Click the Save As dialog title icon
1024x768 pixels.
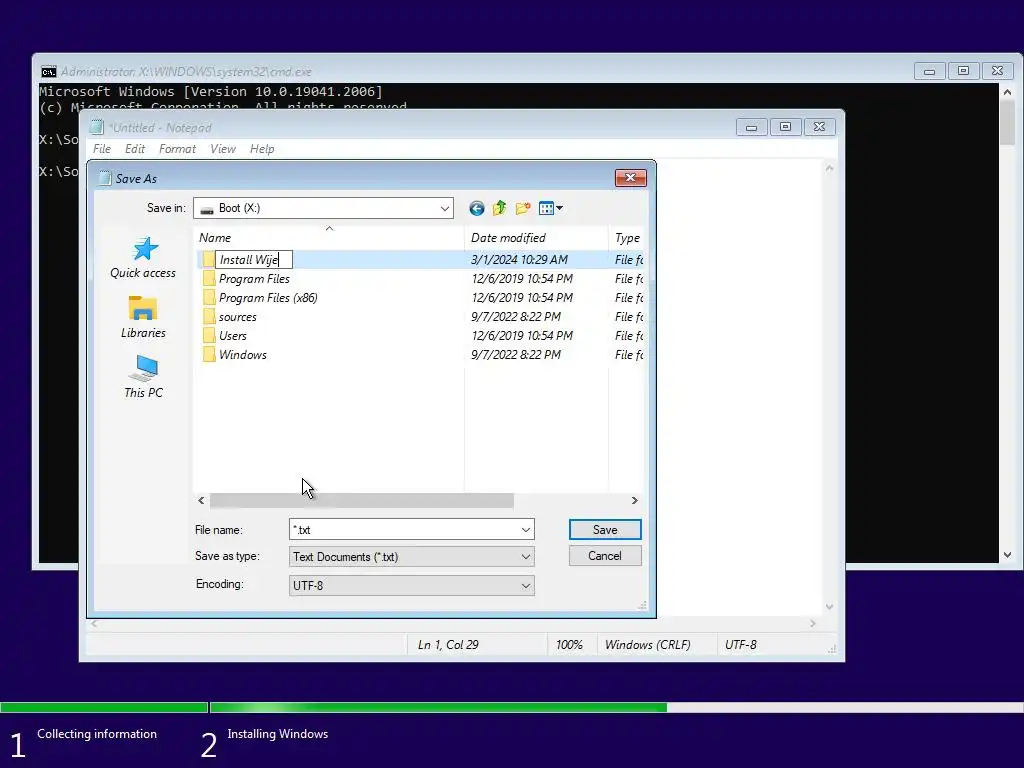(104, 178)
